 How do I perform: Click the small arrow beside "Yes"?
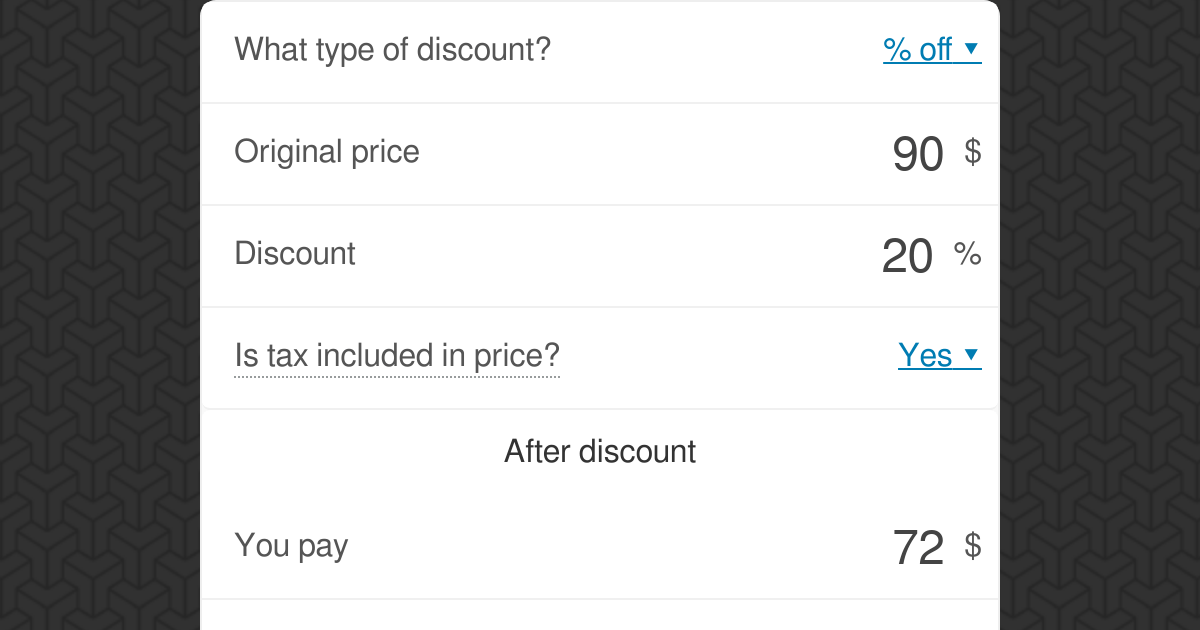971,354
